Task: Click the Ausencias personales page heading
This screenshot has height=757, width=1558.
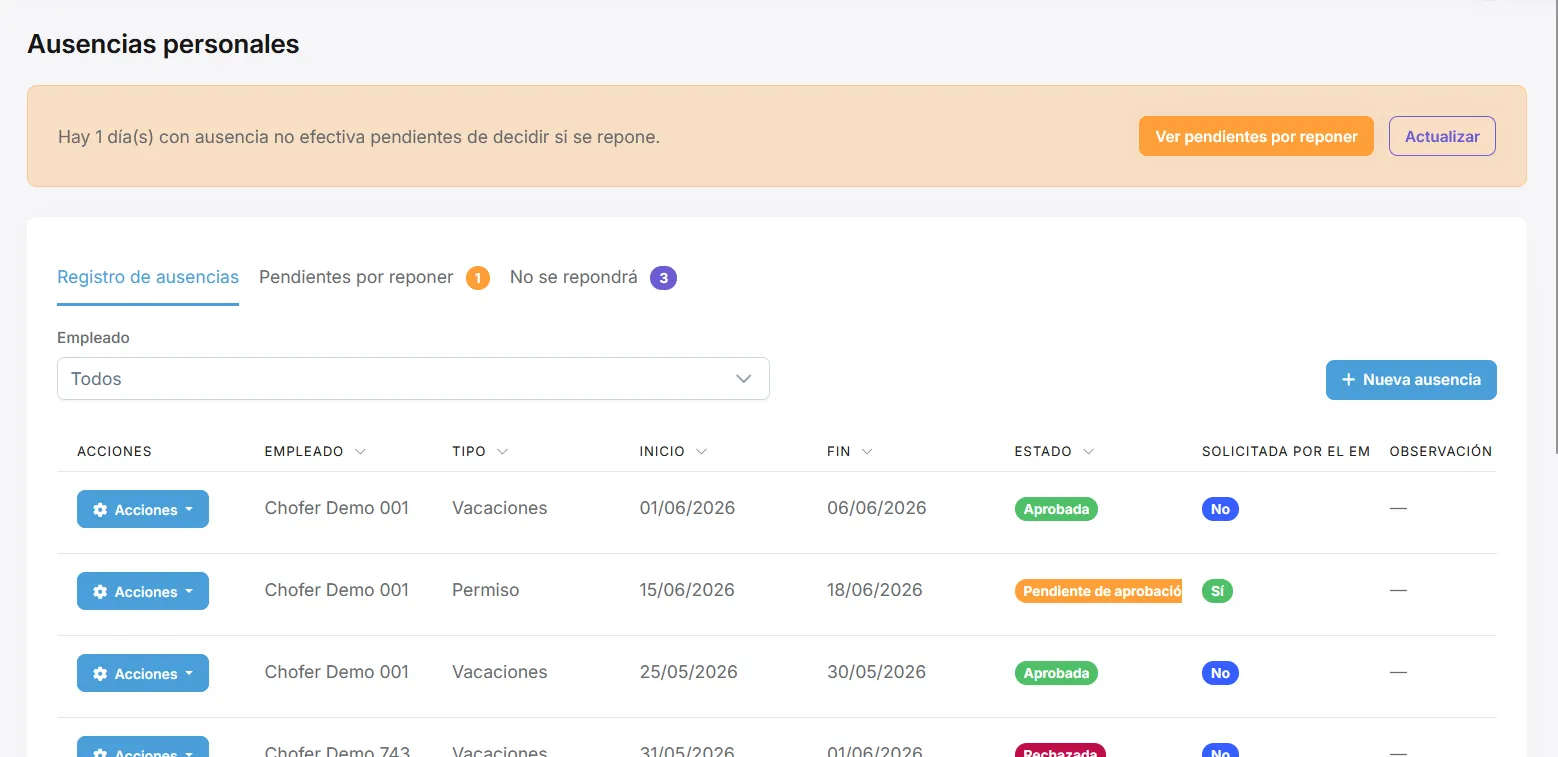Action: point(163,44)
